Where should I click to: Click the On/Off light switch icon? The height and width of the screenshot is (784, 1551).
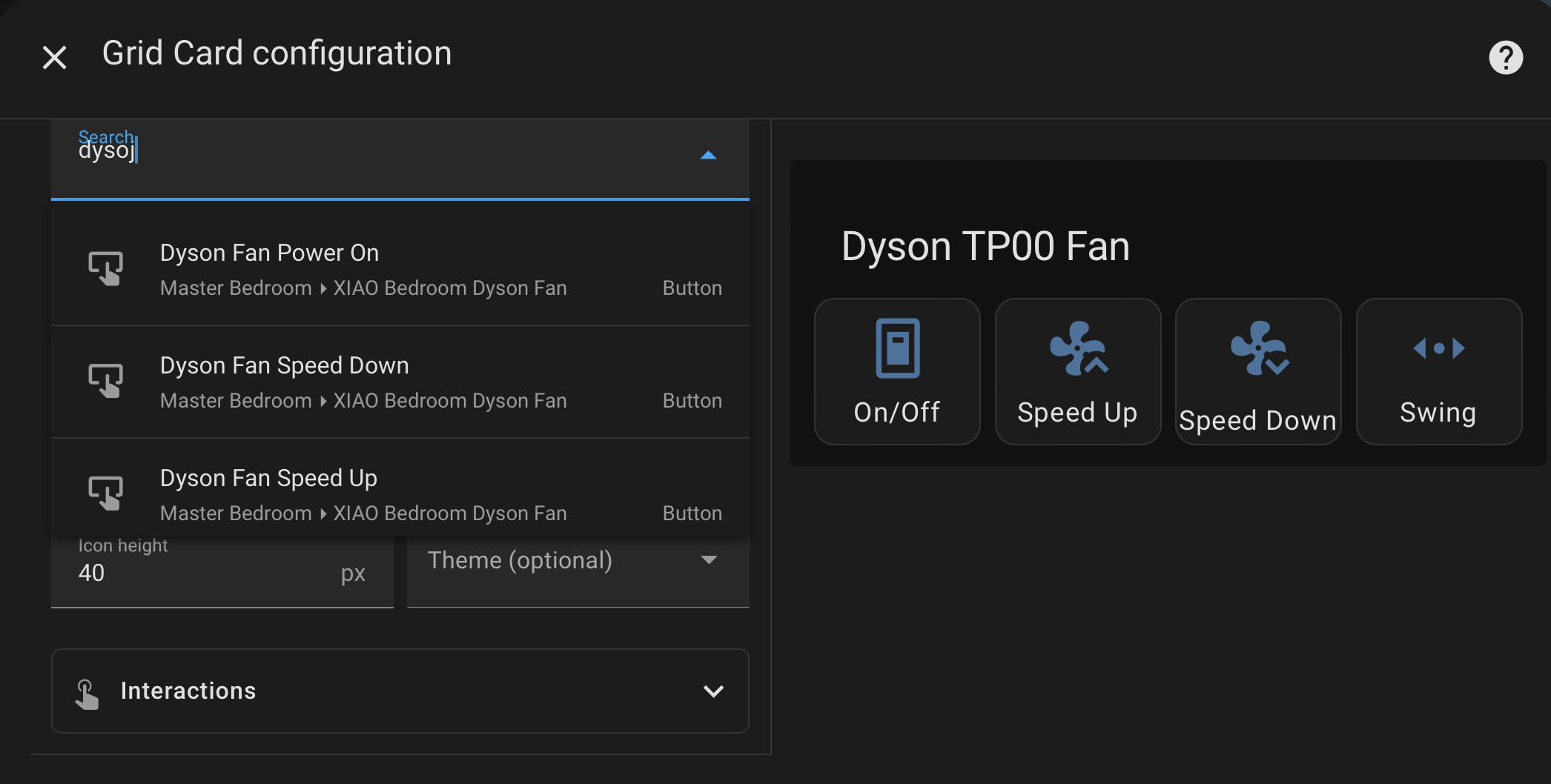pyautogui.click(x=897, y=348)
